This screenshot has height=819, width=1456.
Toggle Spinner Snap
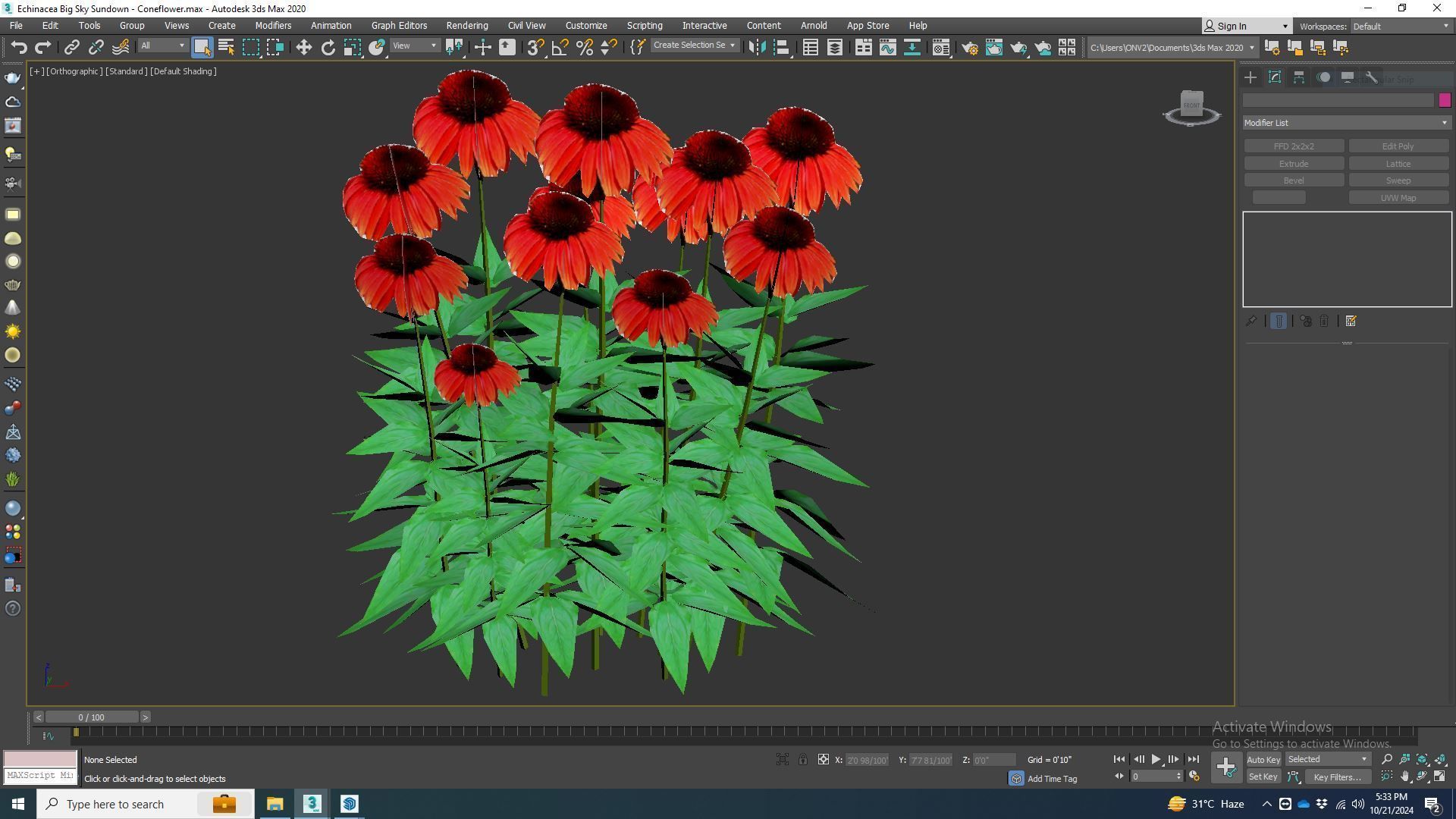point(608,47)
